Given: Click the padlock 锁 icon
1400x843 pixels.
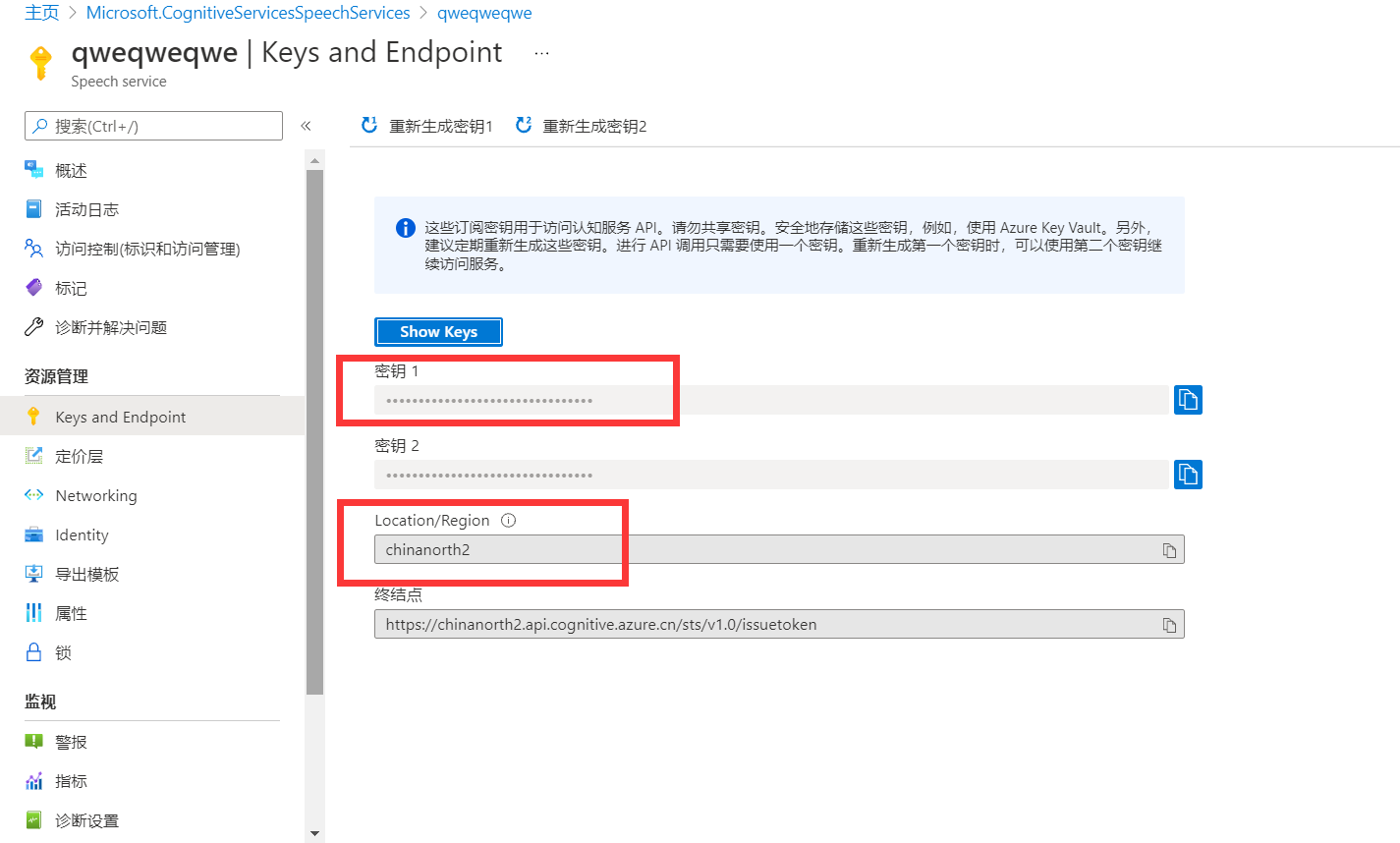Looking at the screenshot, I should (x=33, y=652).
